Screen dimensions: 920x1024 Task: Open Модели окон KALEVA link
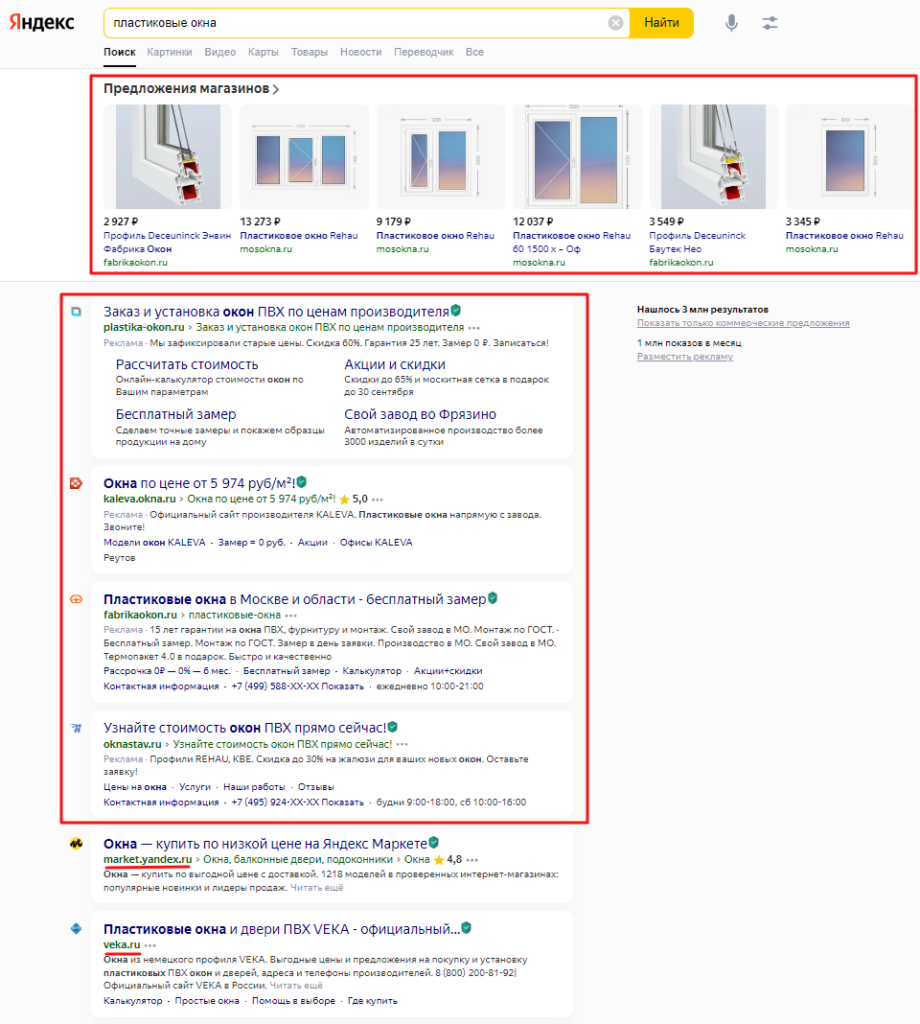point(154,543)
